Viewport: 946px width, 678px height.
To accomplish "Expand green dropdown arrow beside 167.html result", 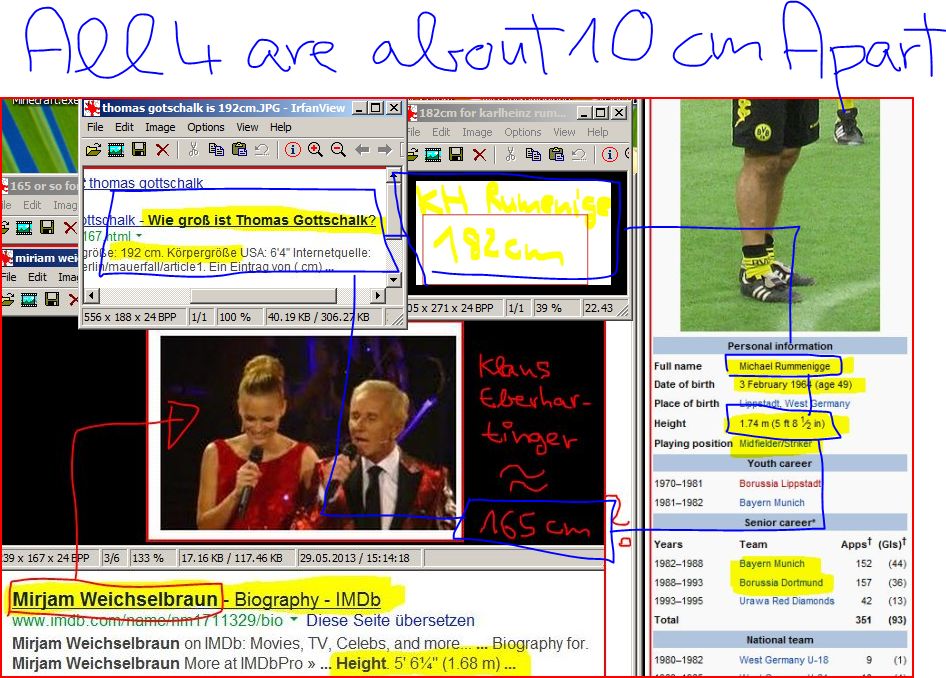I will click(139, 236).
